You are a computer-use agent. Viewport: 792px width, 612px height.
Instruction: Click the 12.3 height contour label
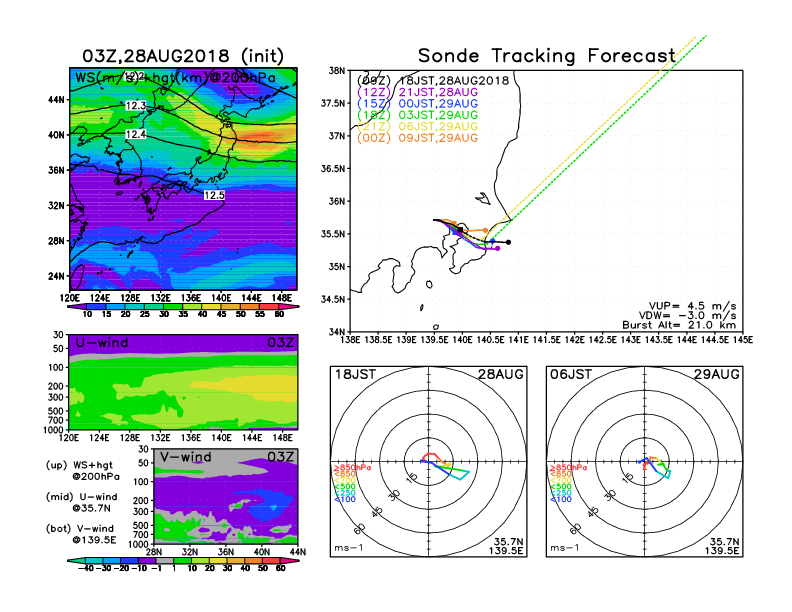pos(135,106)
